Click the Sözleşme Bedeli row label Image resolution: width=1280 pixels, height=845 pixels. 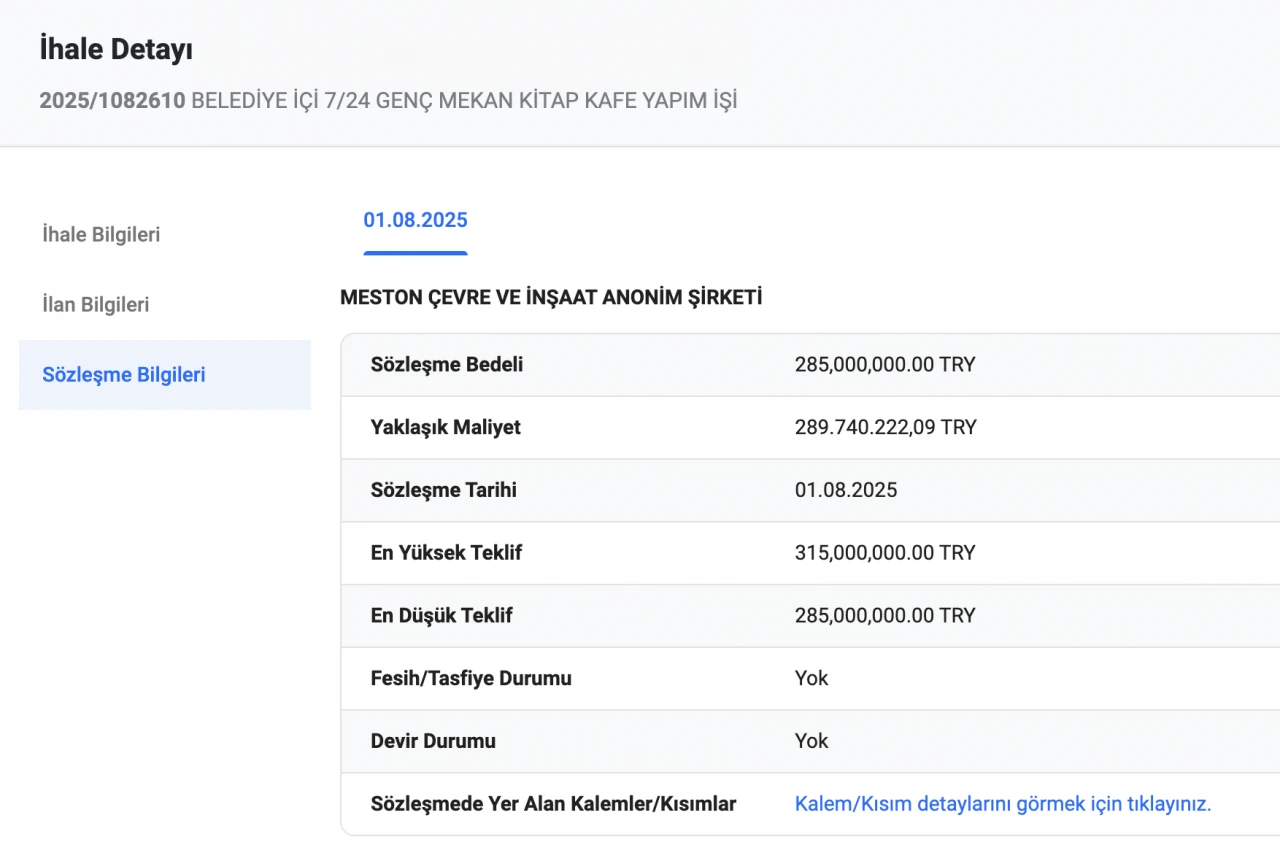[x=446, y=365]
